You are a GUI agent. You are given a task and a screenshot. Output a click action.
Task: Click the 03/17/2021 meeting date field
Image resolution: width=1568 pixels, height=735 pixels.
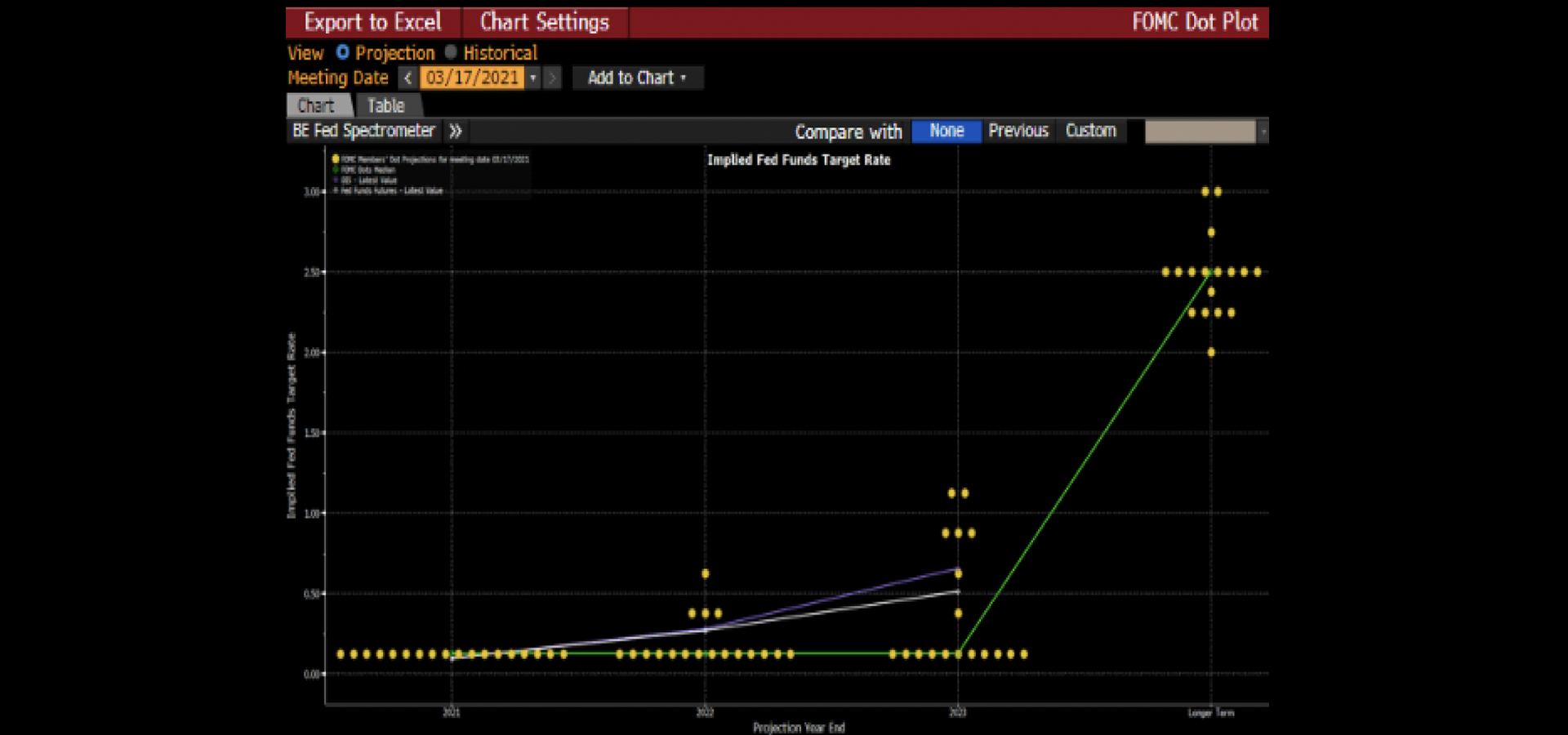pos(472,78)
